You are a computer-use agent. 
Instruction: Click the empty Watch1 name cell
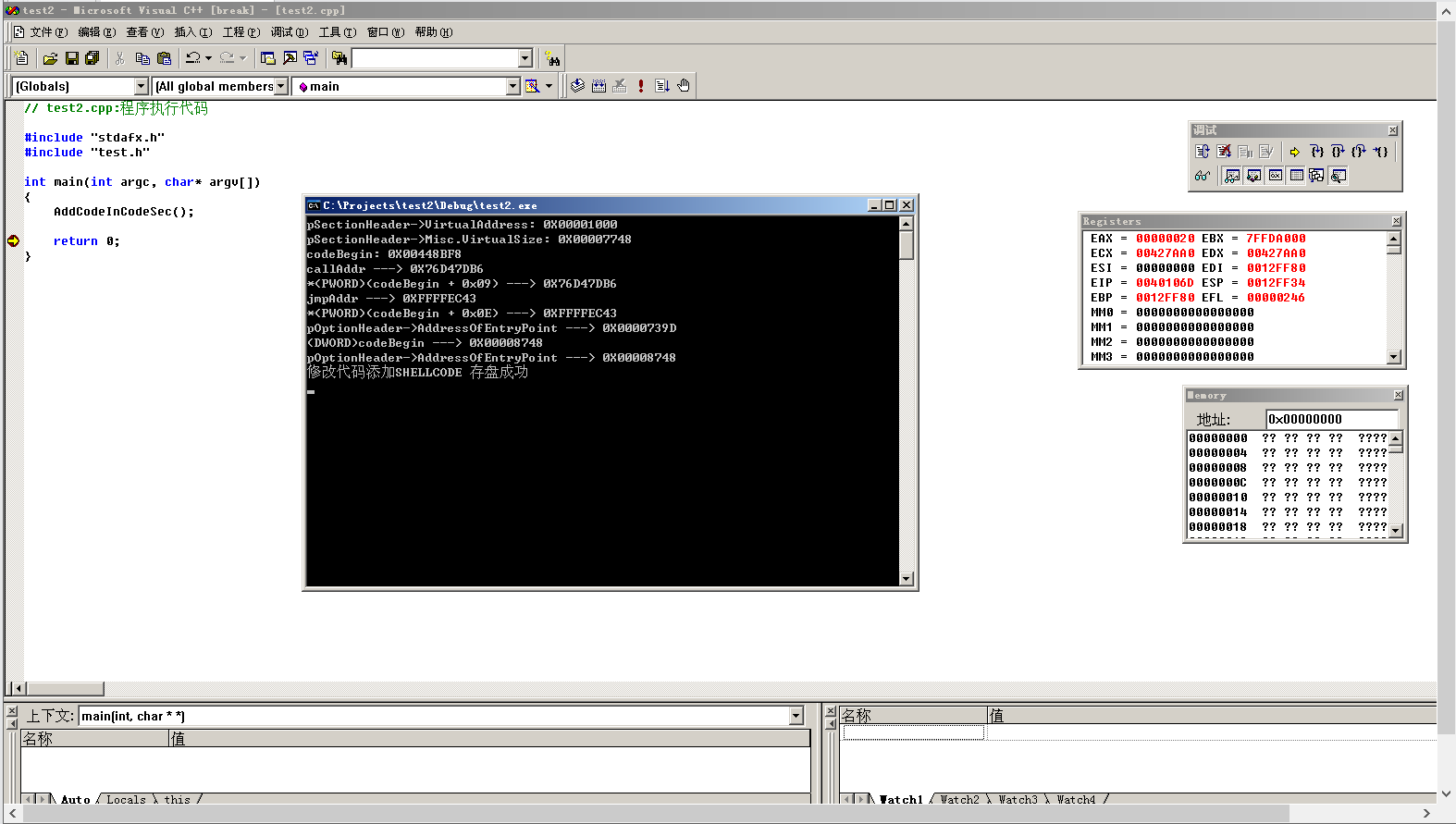913,732
